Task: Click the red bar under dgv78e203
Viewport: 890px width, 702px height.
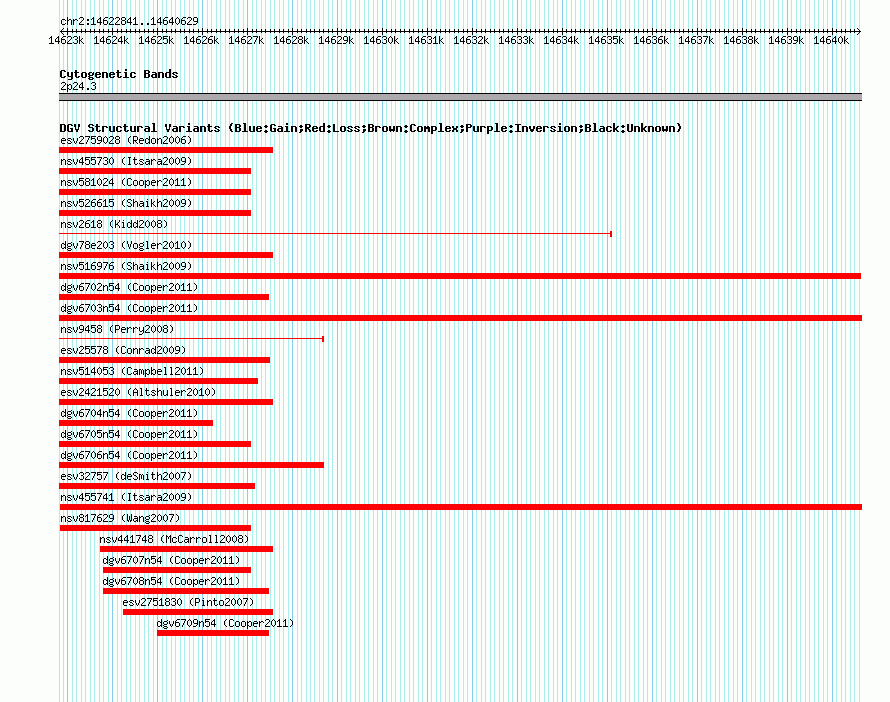Action: tap(166, 255)
